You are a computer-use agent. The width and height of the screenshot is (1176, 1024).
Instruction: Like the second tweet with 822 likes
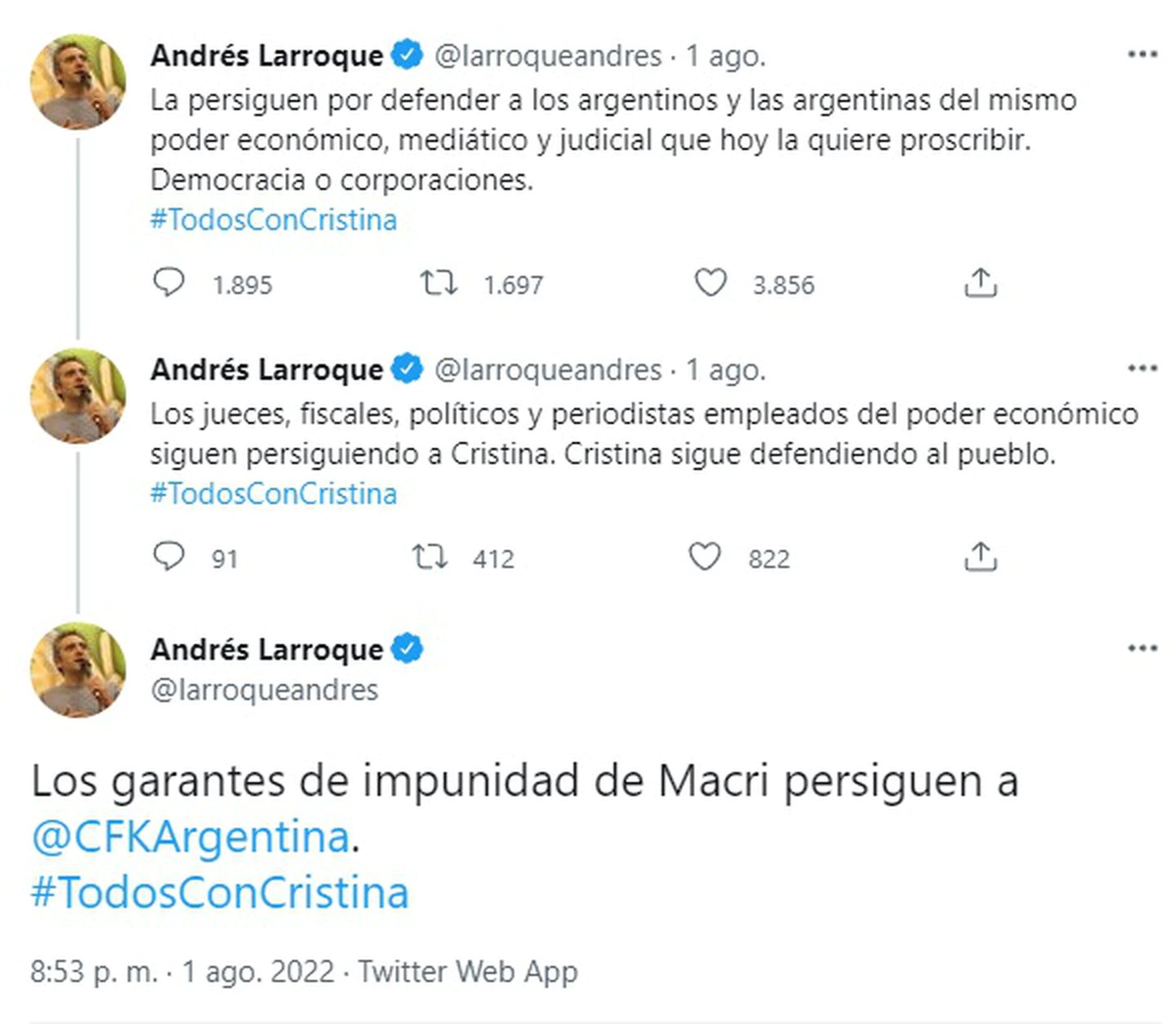[704, 557]
